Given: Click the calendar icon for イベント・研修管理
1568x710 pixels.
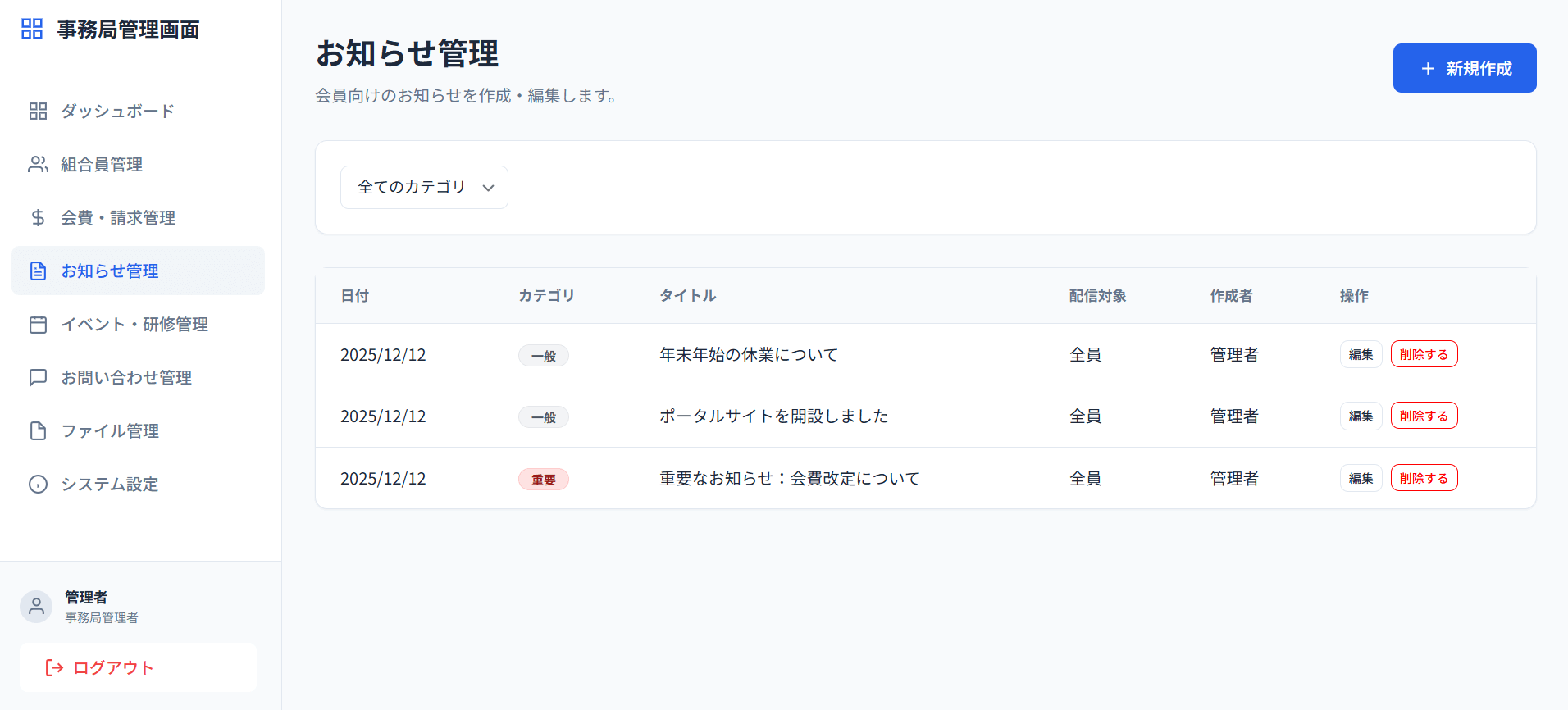Looking at the screenshot, I should [38, 325].
